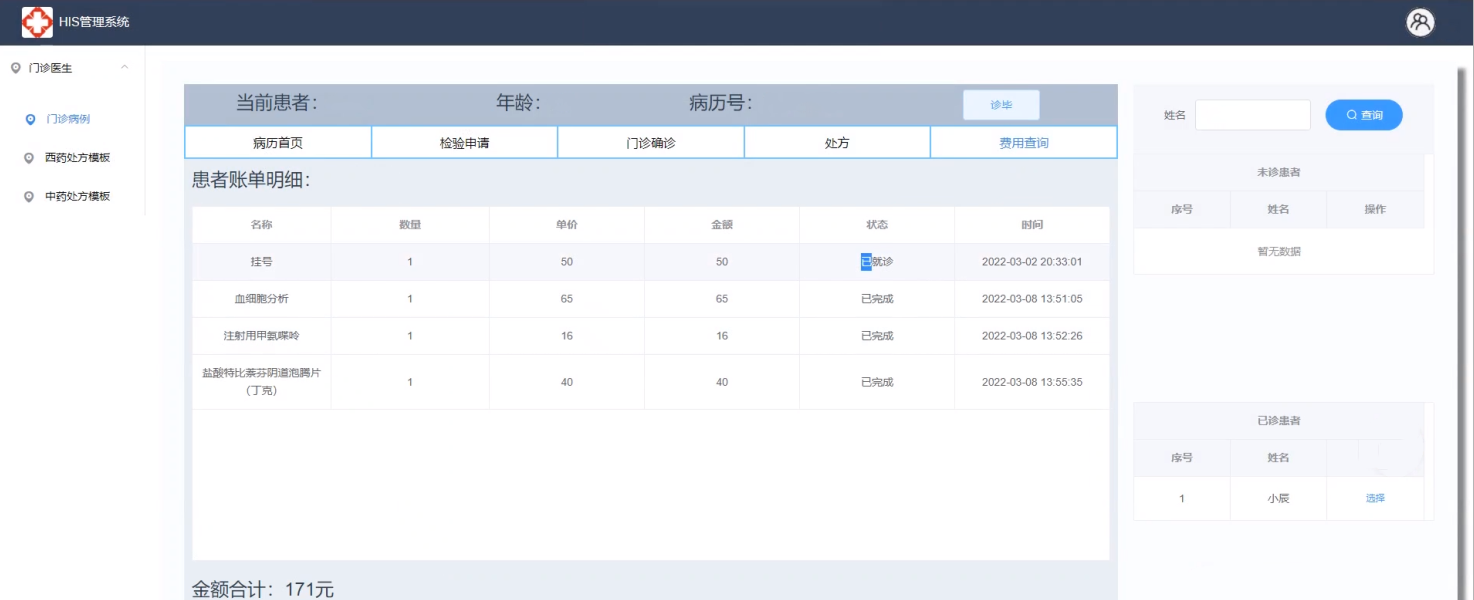1474x600 pixels.
Task: Click the pin icon beside 中药处方模板
Action: [x=30, y=197]
